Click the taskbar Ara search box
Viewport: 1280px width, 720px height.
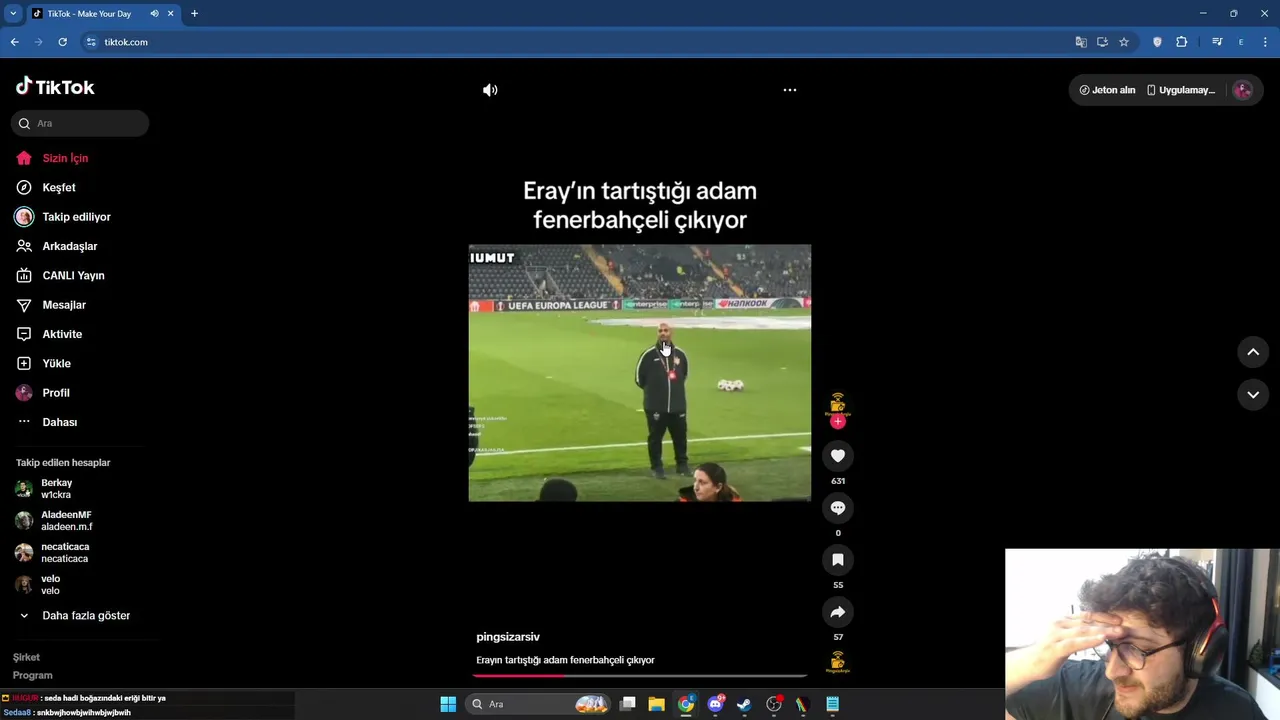[x=539, y=704]
